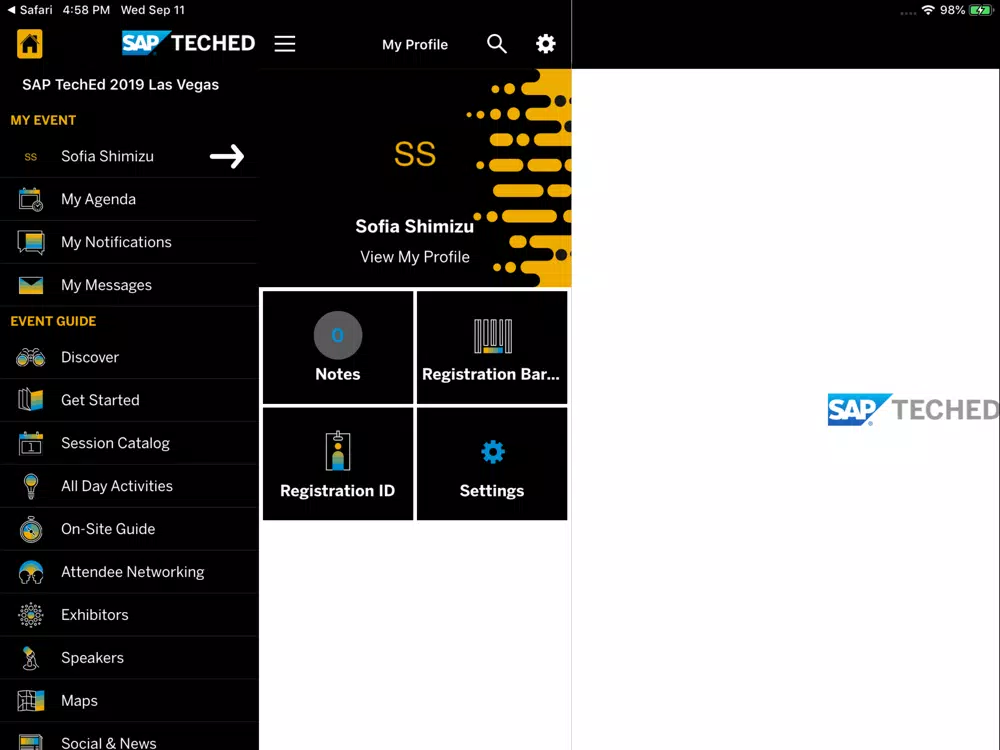Open My Messages menu item
Viewport: 1000px width, 750px height.
tap(129, 285)
